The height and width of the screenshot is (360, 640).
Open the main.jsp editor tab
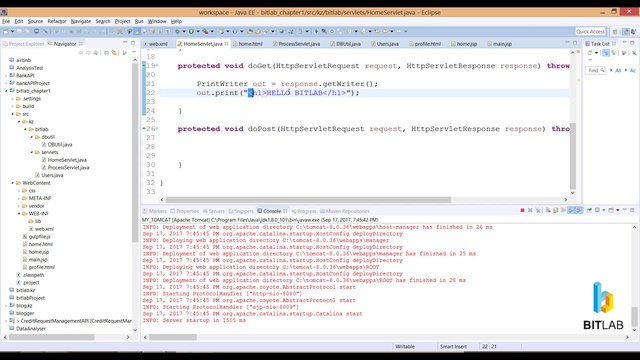(500, 44)
